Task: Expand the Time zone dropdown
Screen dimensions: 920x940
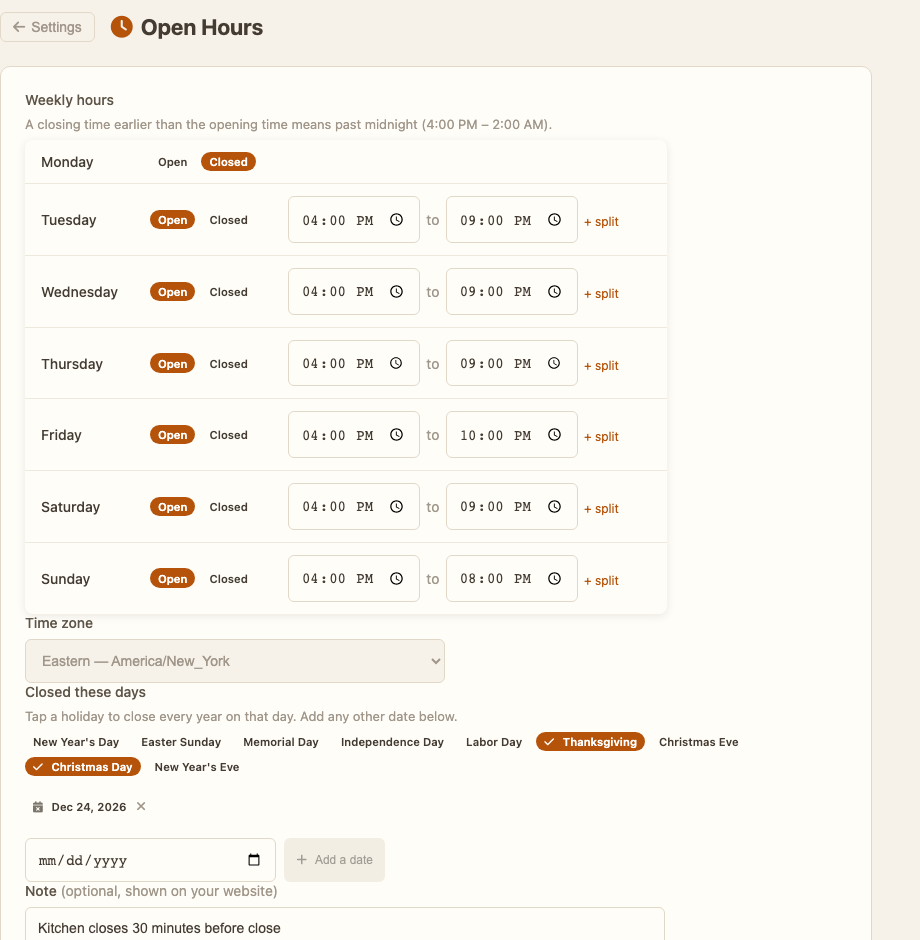Action: [x=235, y=661]
